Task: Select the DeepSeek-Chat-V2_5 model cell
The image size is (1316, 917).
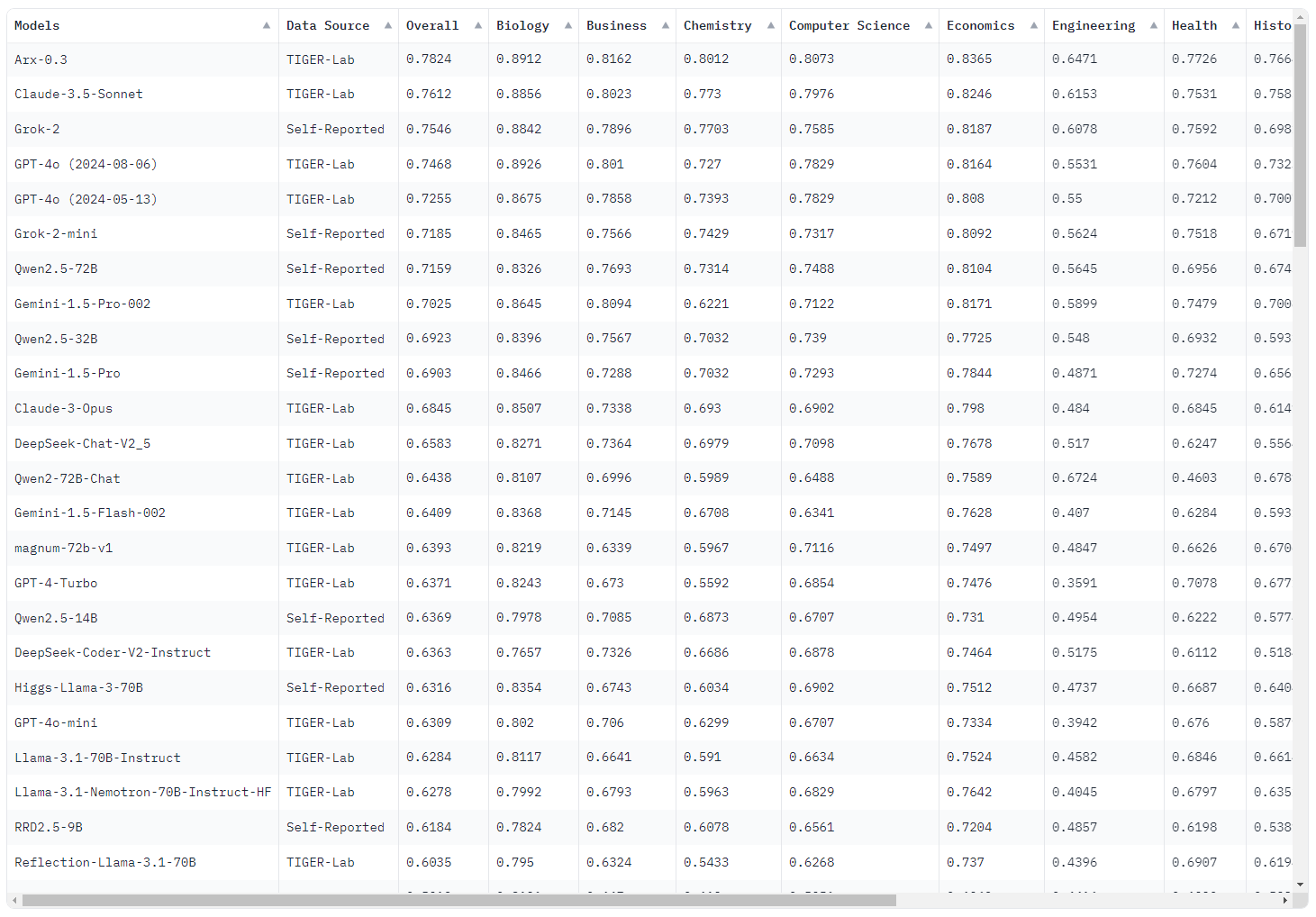Action: click(142, 443)
